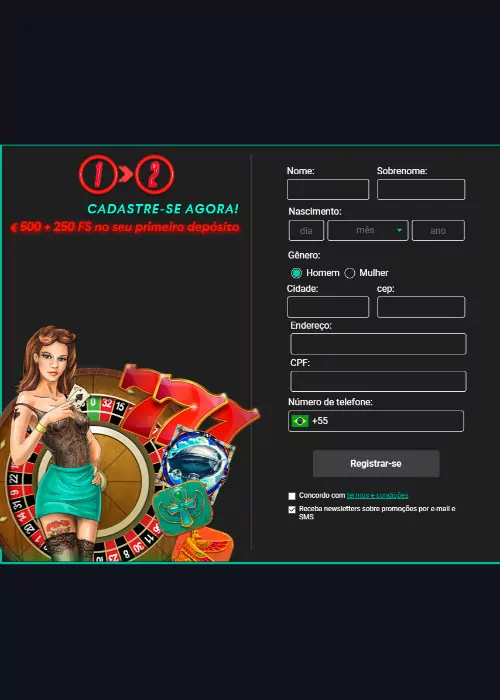Click the red step 1 circle
The height and width of the screenshot is (700, 500).
(x=98, y=175)
